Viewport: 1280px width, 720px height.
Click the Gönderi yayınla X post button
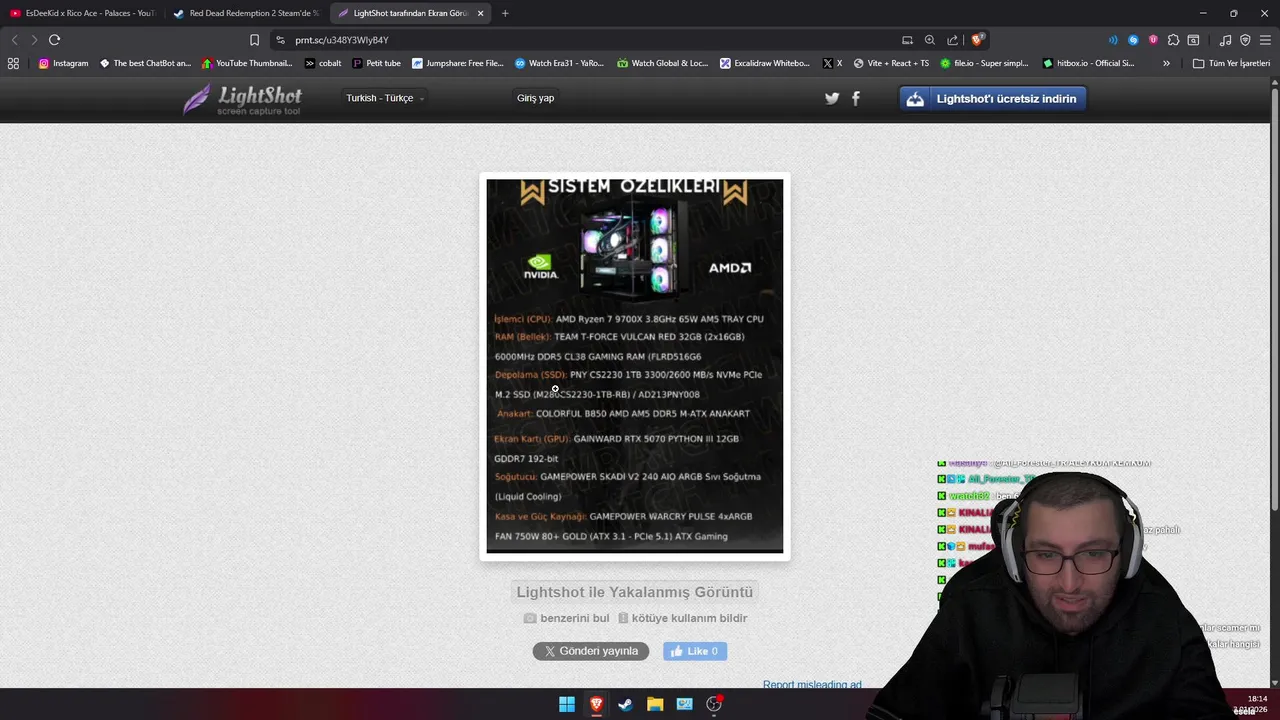[591, 651]
